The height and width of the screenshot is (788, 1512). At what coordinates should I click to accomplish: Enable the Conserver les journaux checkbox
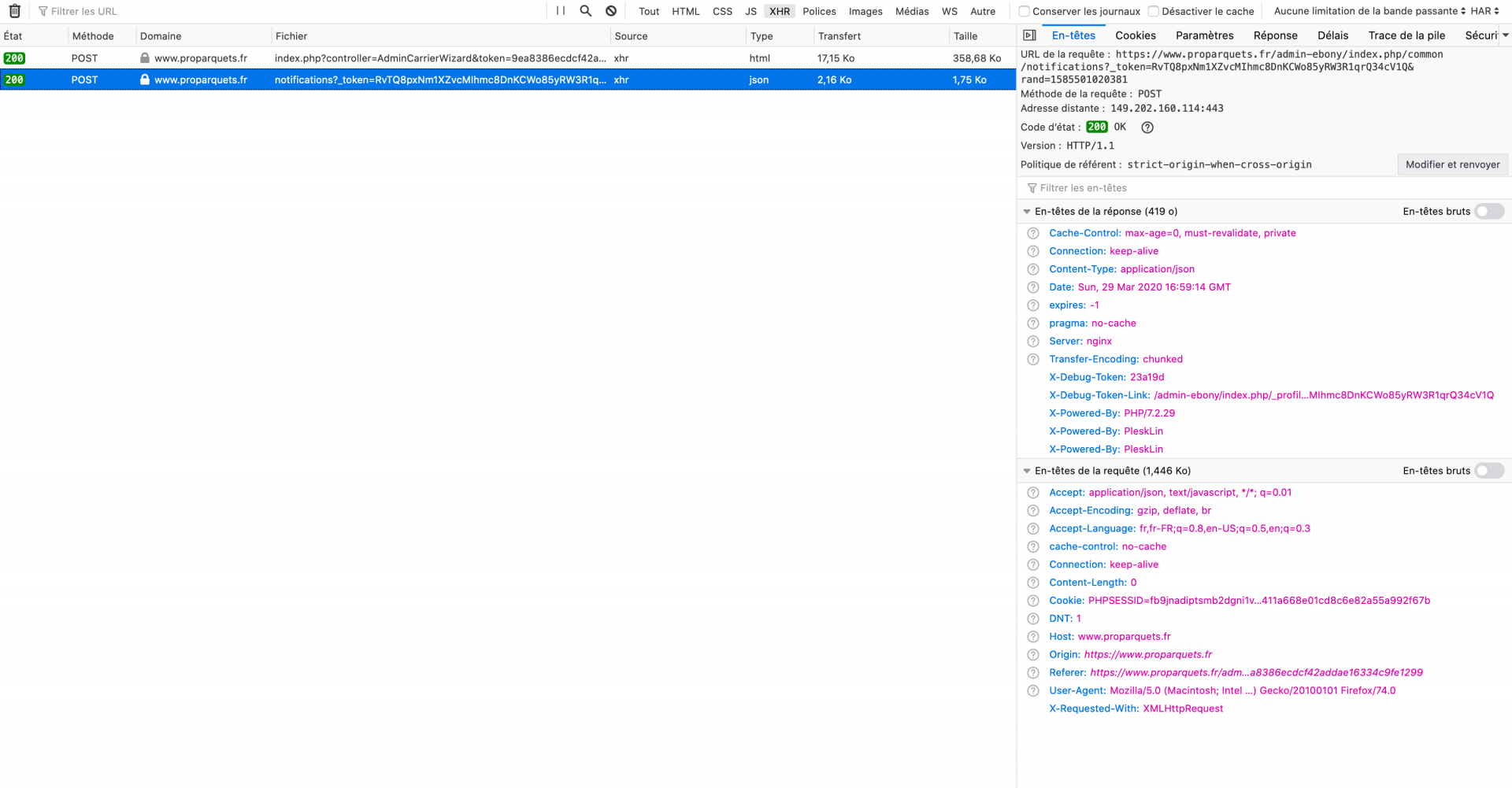[1024, 11]
